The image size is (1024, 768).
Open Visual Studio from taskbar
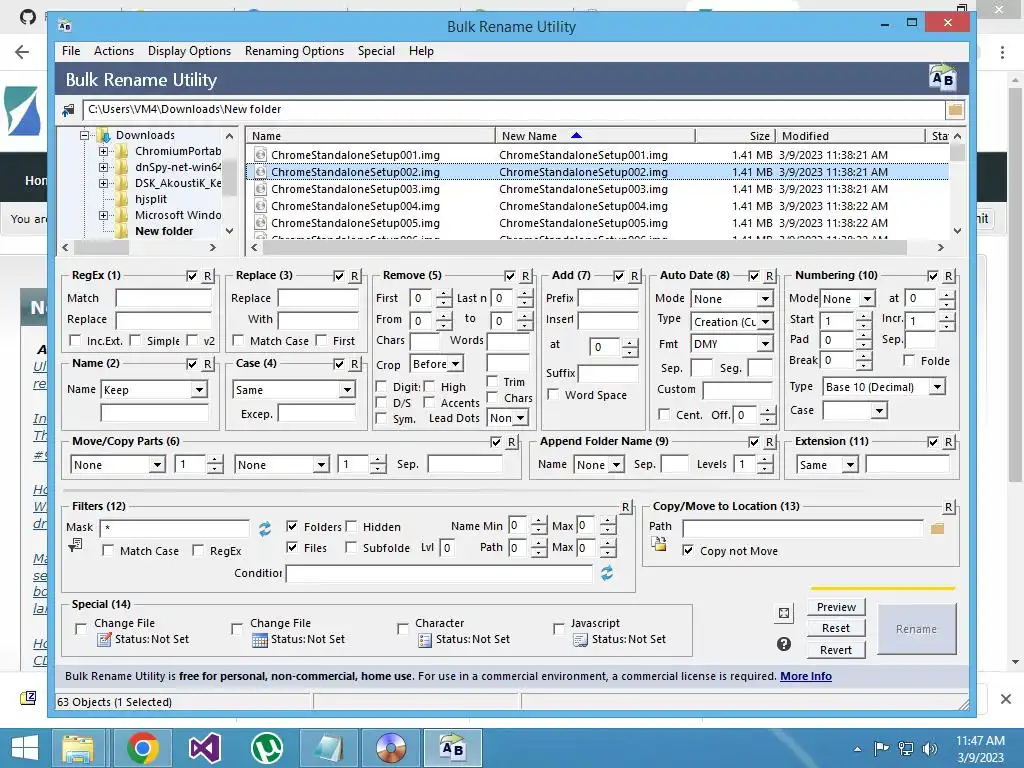(204, 748)
